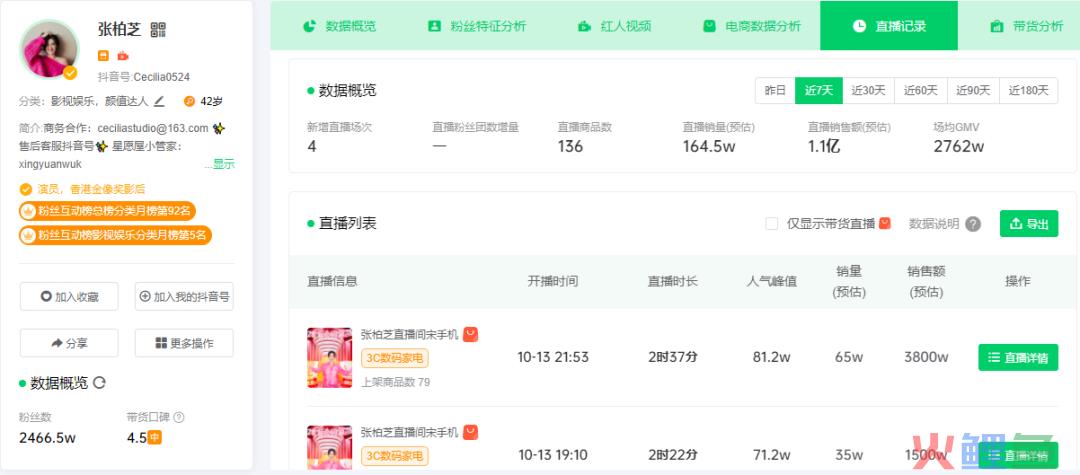Click the 销量(预估) column header
This screenshot has width=1080, height=475.
849,281
